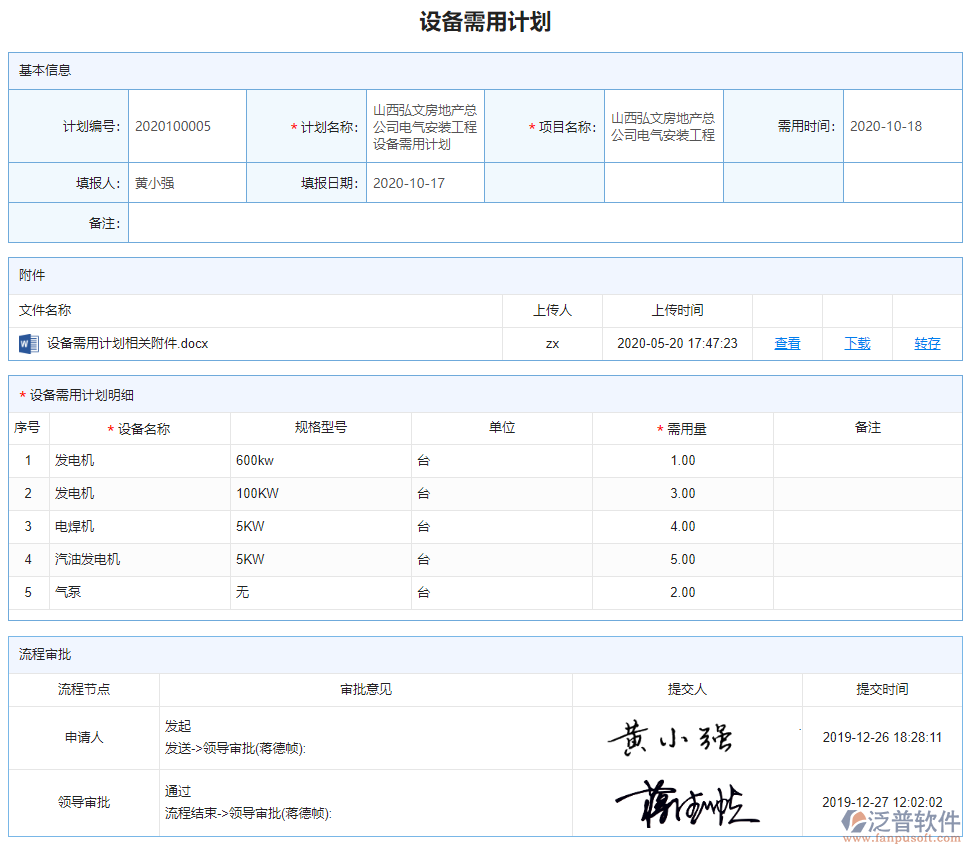Click the 转存 link to save attachment
The width and height of the screenshot is (971, 854).
click(926, 342)
